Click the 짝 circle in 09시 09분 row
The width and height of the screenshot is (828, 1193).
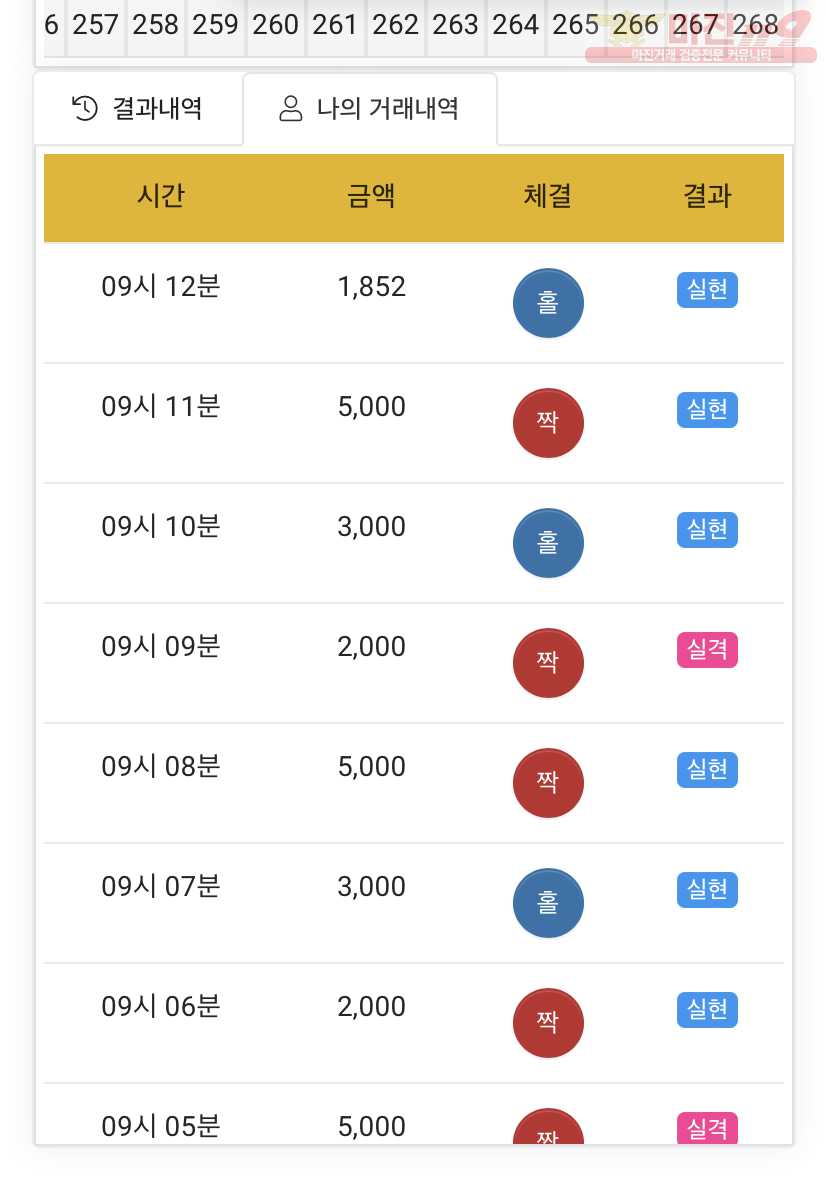[x=548, y=663]
